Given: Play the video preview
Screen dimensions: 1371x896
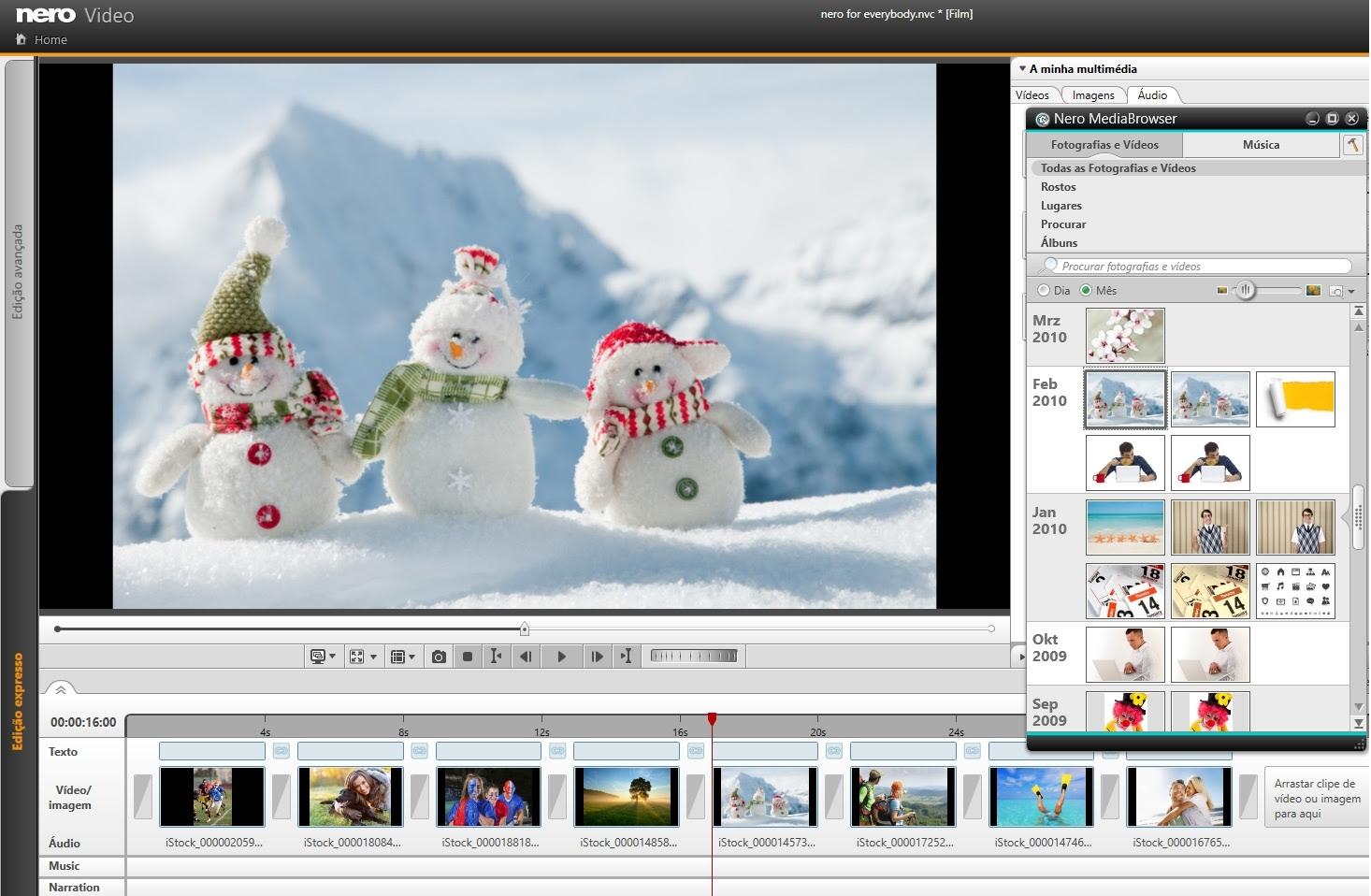Looking at the screenshot, I should tap(561, 657).
